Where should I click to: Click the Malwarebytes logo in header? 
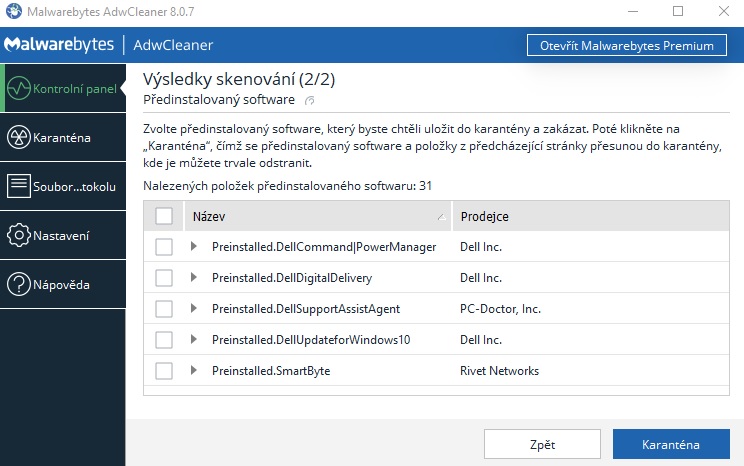coord(59,45)
